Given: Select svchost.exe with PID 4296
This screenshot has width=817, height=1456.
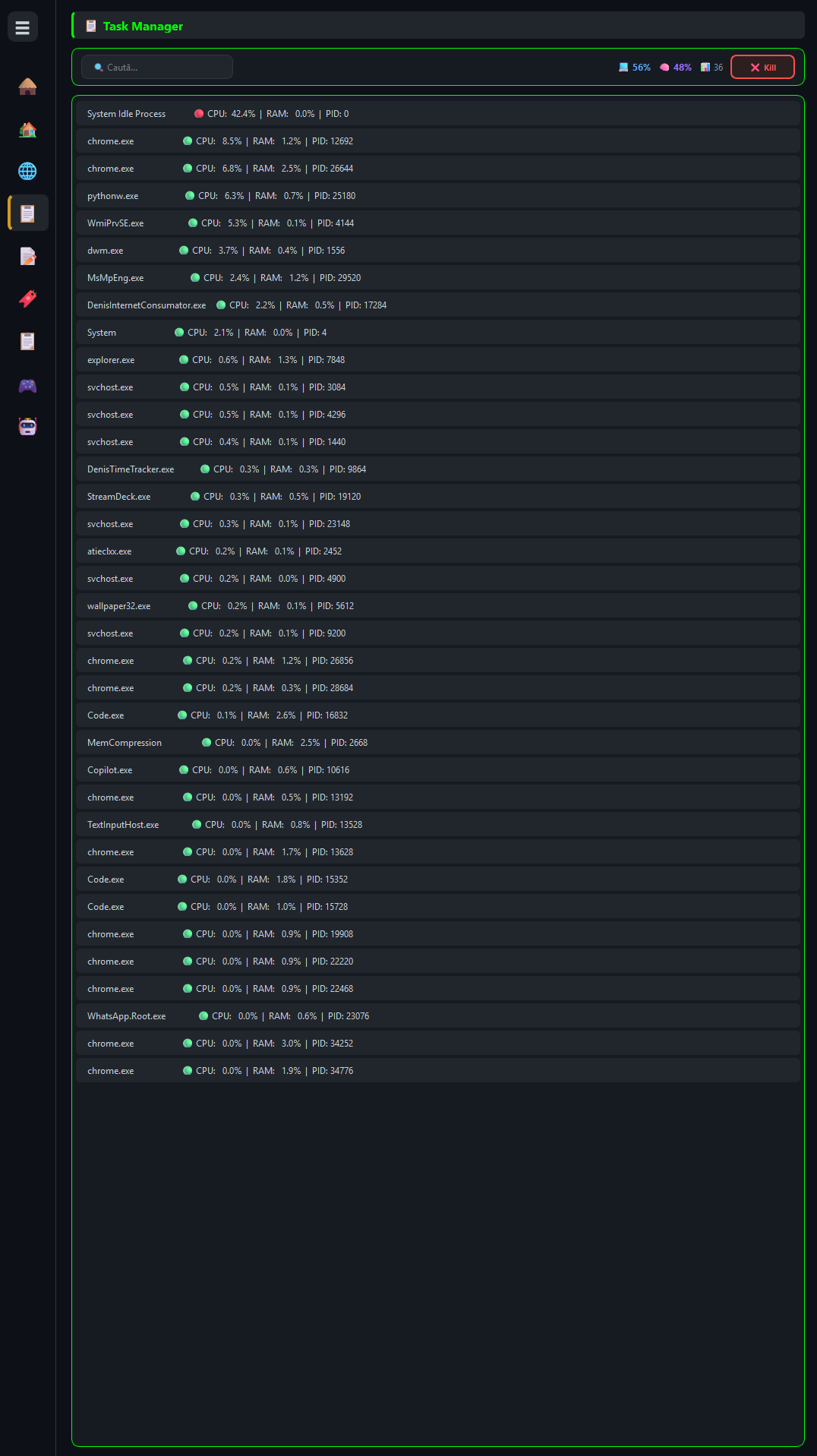Looking at the screenshot, I should 438,415.
